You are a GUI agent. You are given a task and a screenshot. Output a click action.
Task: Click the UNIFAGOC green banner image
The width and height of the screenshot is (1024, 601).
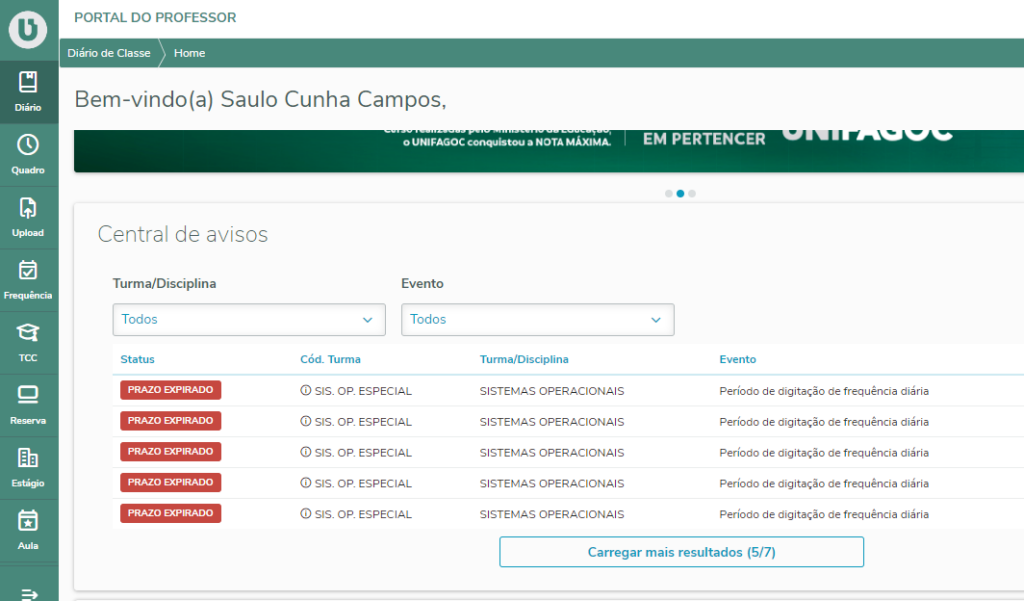(548, 150)
